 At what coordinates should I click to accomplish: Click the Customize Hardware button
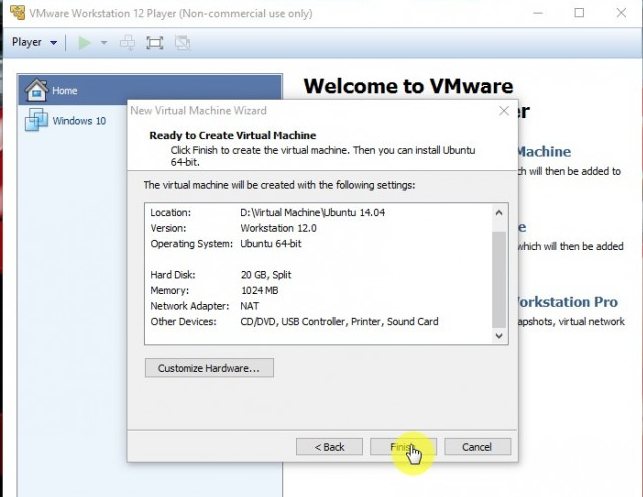pos(209,368)
